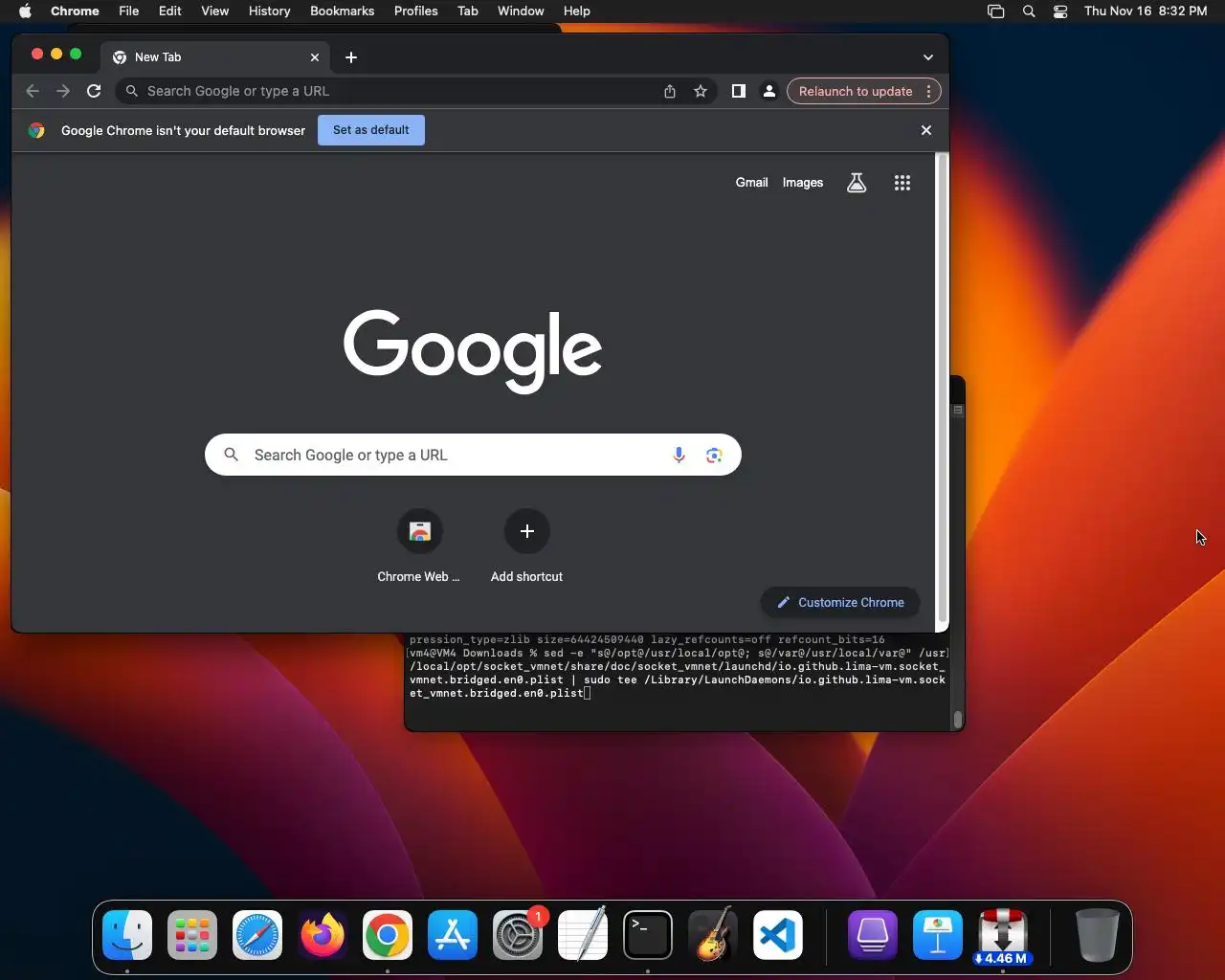Open the View menu
Viewport: 1225px width, 980px height.
pos(215,11)
